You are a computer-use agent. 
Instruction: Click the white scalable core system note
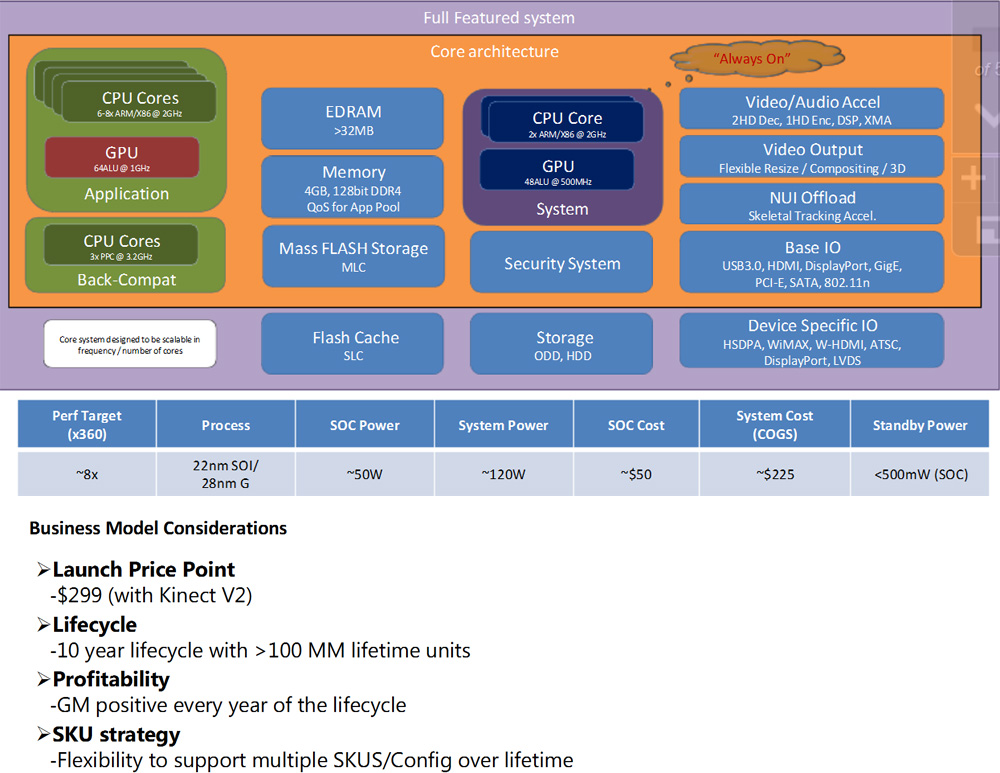[x=130, y=344]
